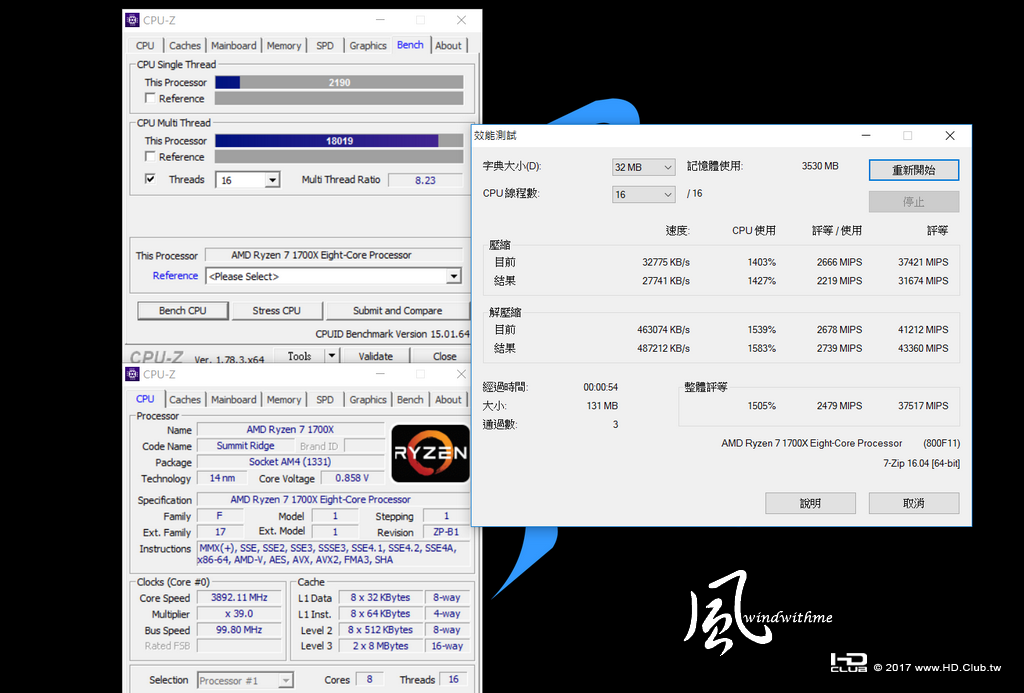
Task: Open the Threads count dropdown
Action: [x=272, y=180]
